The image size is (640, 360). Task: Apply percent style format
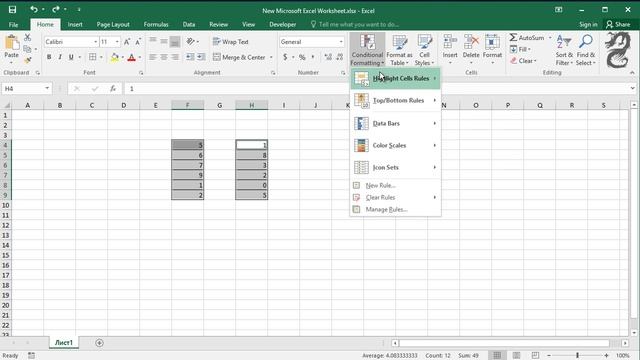tap(302, 57)
